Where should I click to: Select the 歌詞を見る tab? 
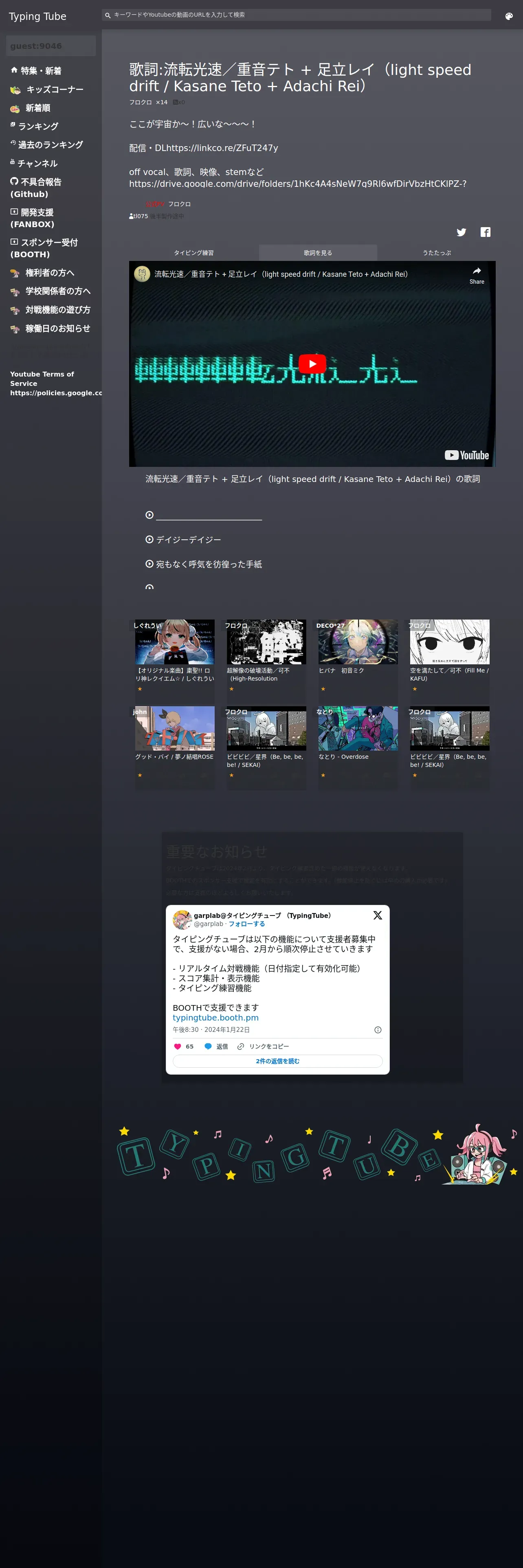pos(318,253)
